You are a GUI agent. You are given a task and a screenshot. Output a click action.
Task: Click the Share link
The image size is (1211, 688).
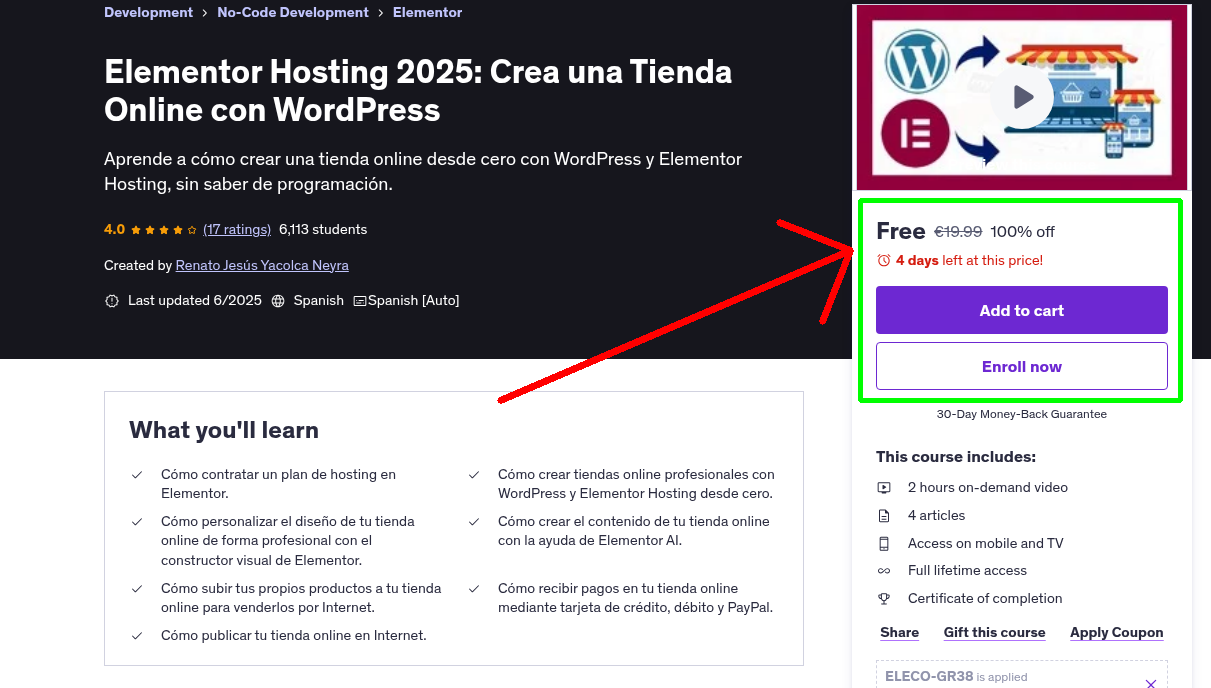(900, 632)
